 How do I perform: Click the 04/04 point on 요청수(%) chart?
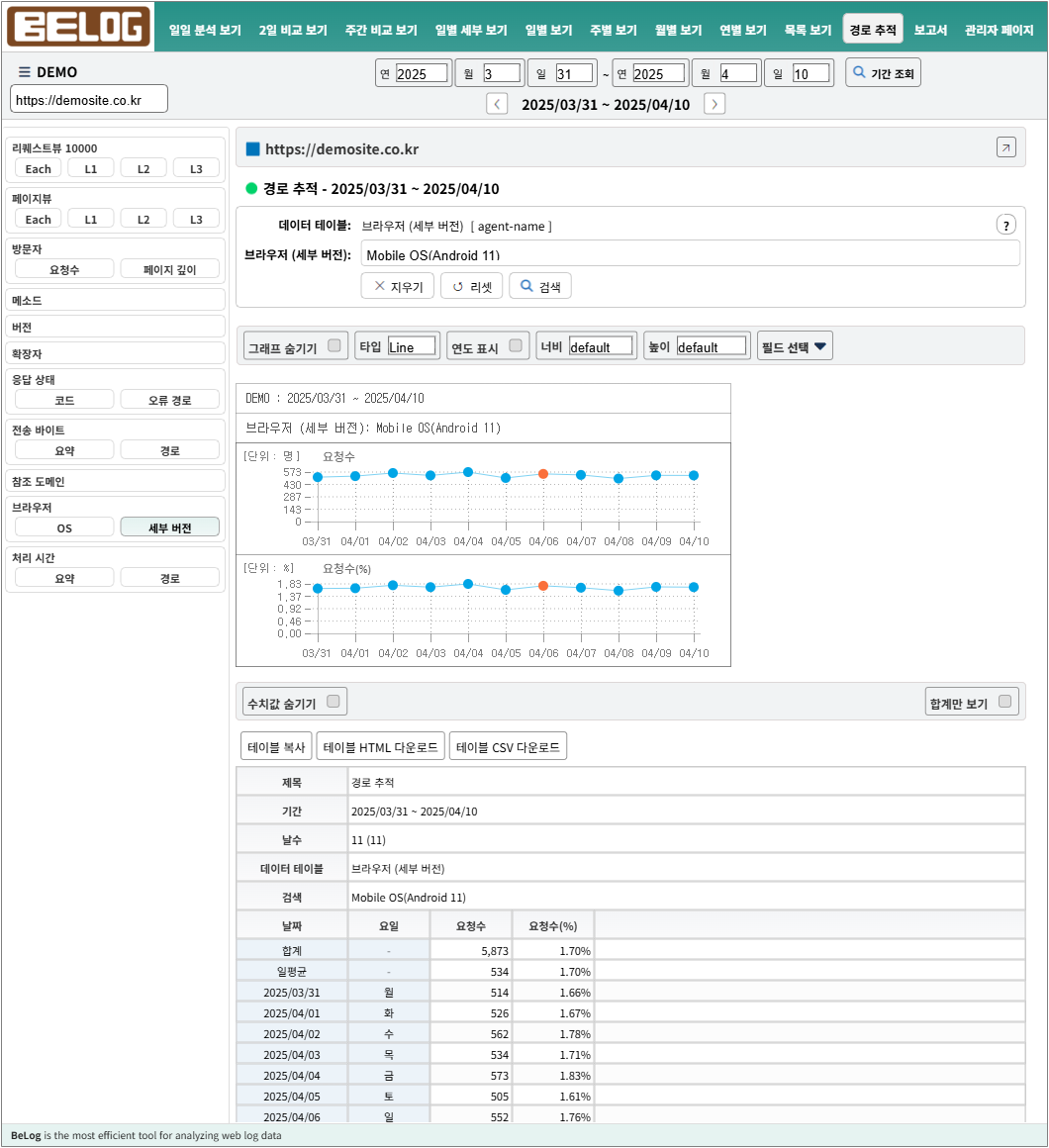coord(468,584)
